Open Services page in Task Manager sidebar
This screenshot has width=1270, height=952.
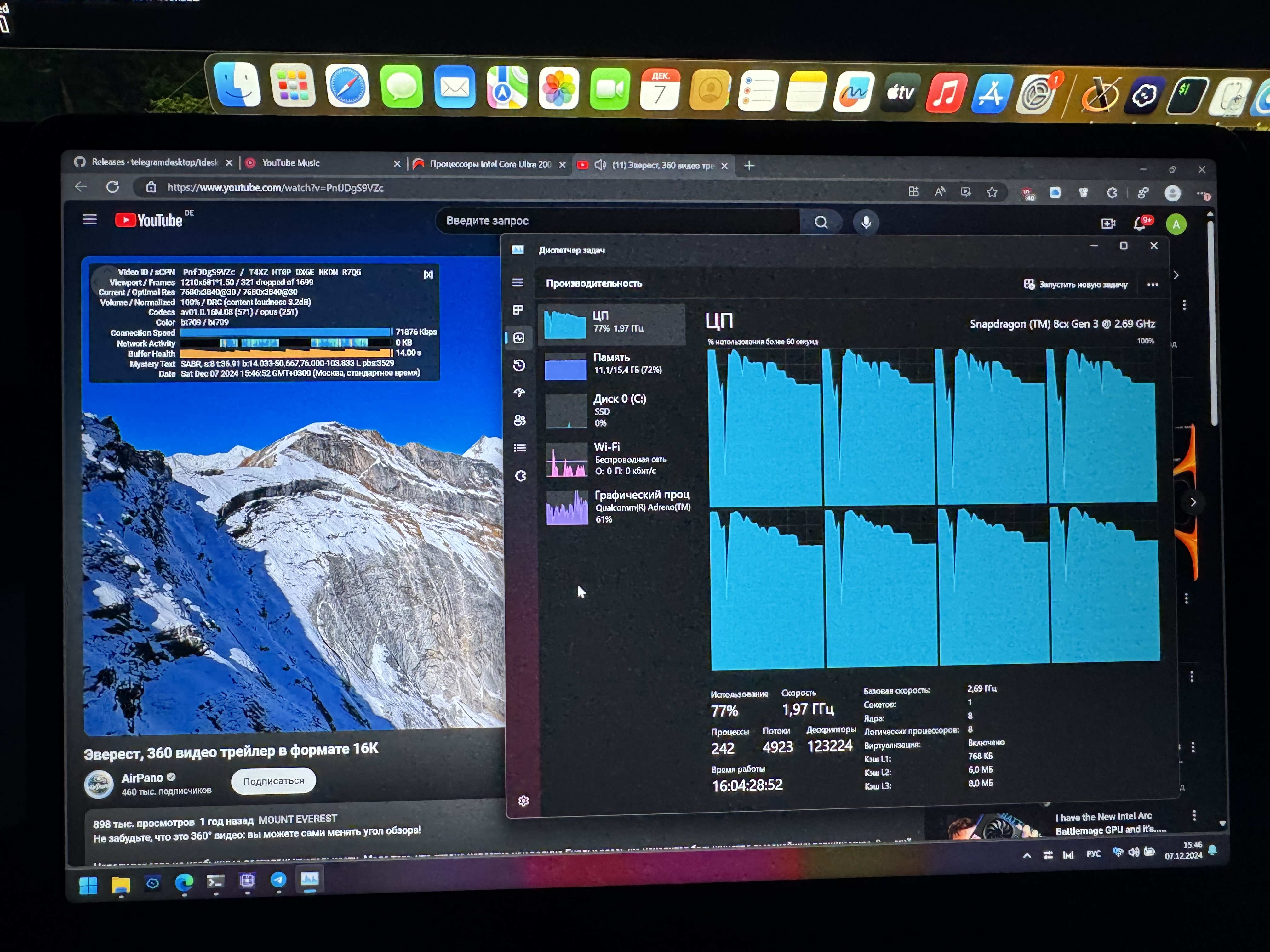[x=520, y=476]
